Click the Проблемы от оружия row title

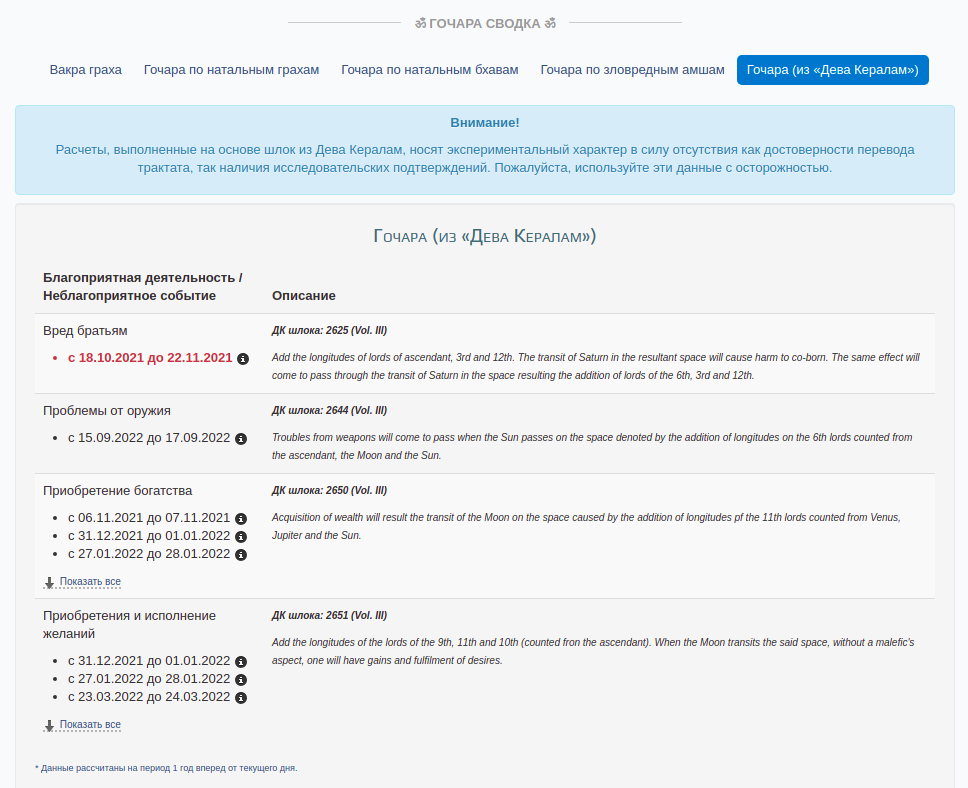coord(107,411)
